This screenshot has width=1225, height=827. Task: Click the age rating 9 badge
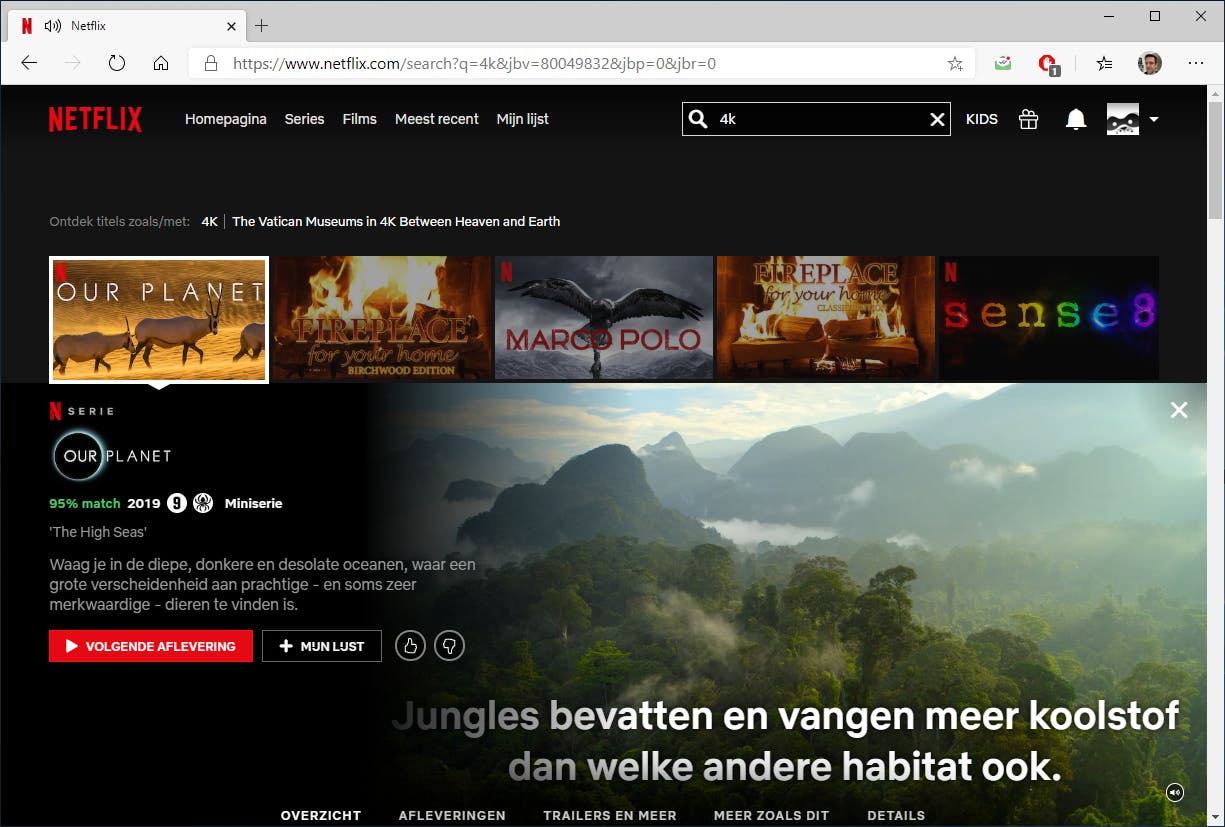177,503
